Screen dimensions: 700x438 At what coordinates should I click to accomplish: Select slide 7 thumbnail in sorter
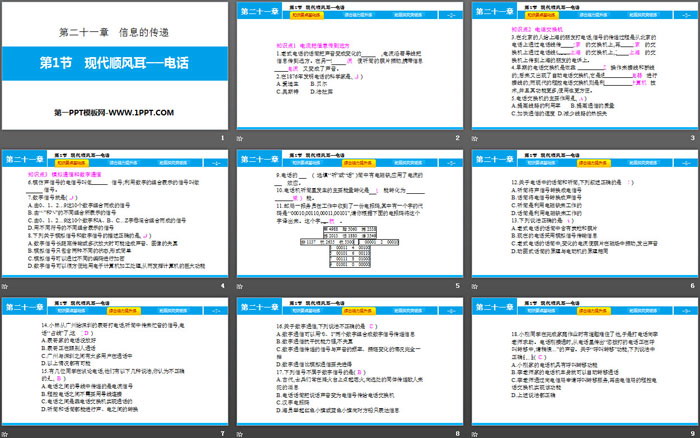click(x=115, y=361)
